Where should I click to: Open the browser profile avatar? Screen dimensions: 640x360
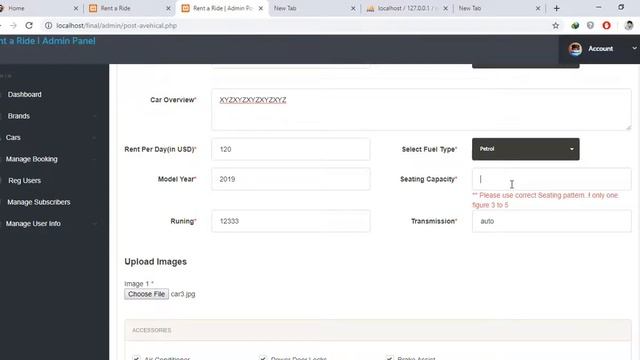pos(629,25)
